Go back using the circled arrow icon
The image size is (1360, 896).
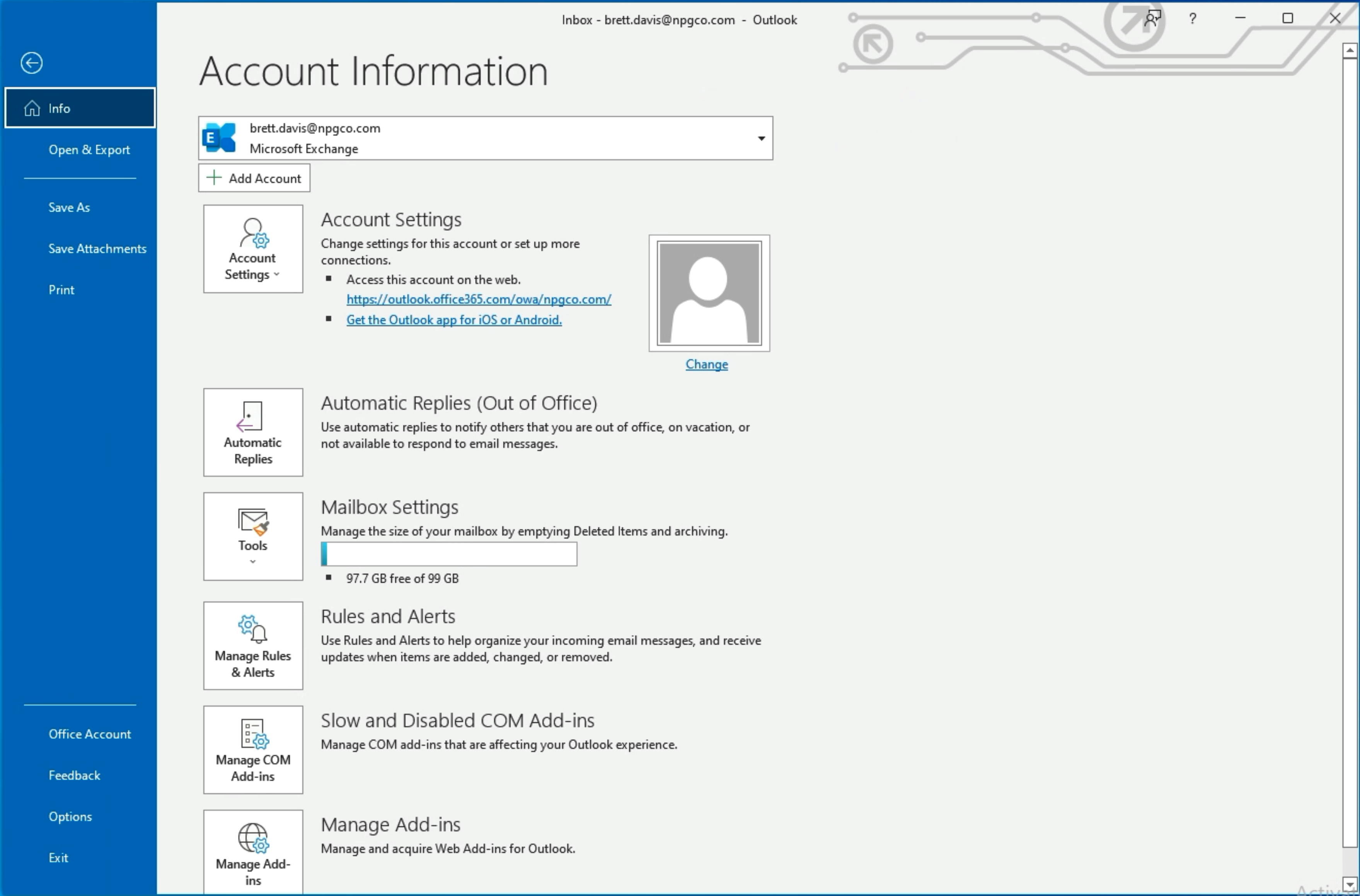31,63
